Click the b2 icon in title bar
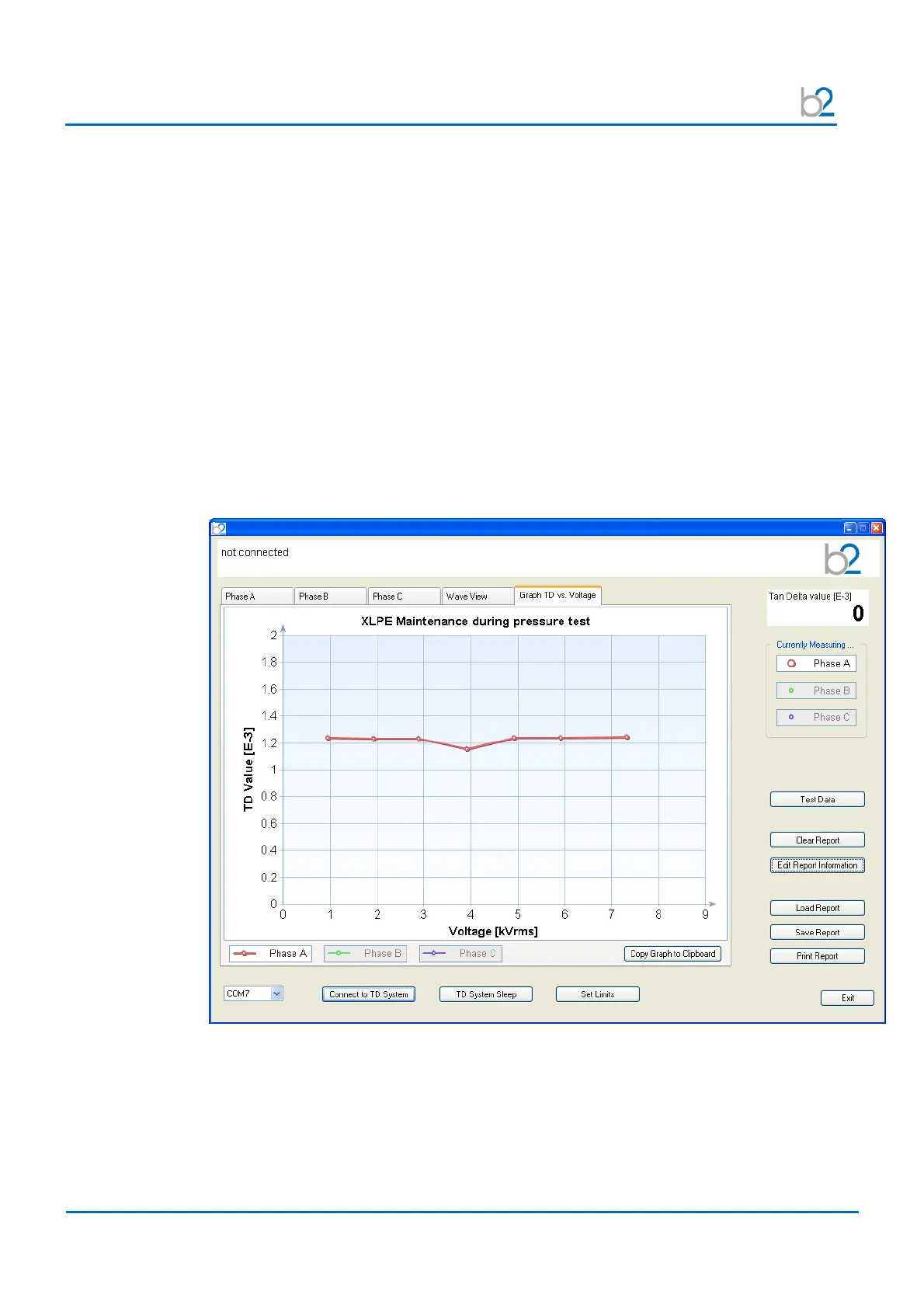Screen dimensions: 924x1308 pyautogui.click(x=219, y=528)
